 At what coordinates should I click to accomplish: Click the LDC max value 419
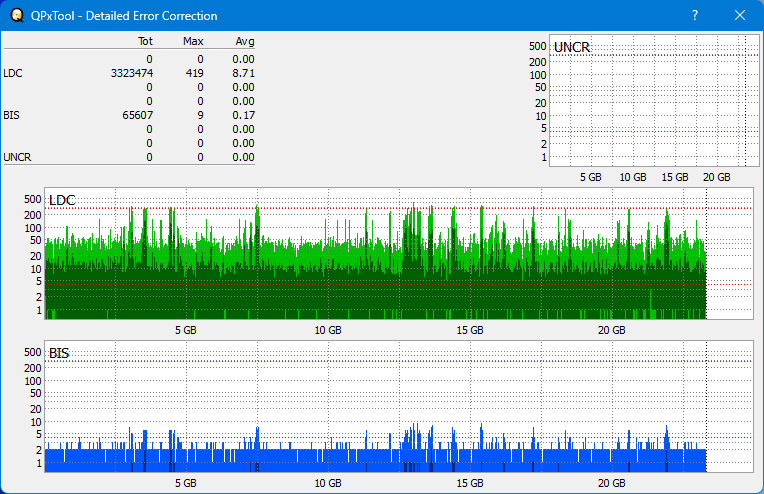click(x=195, y=73)
